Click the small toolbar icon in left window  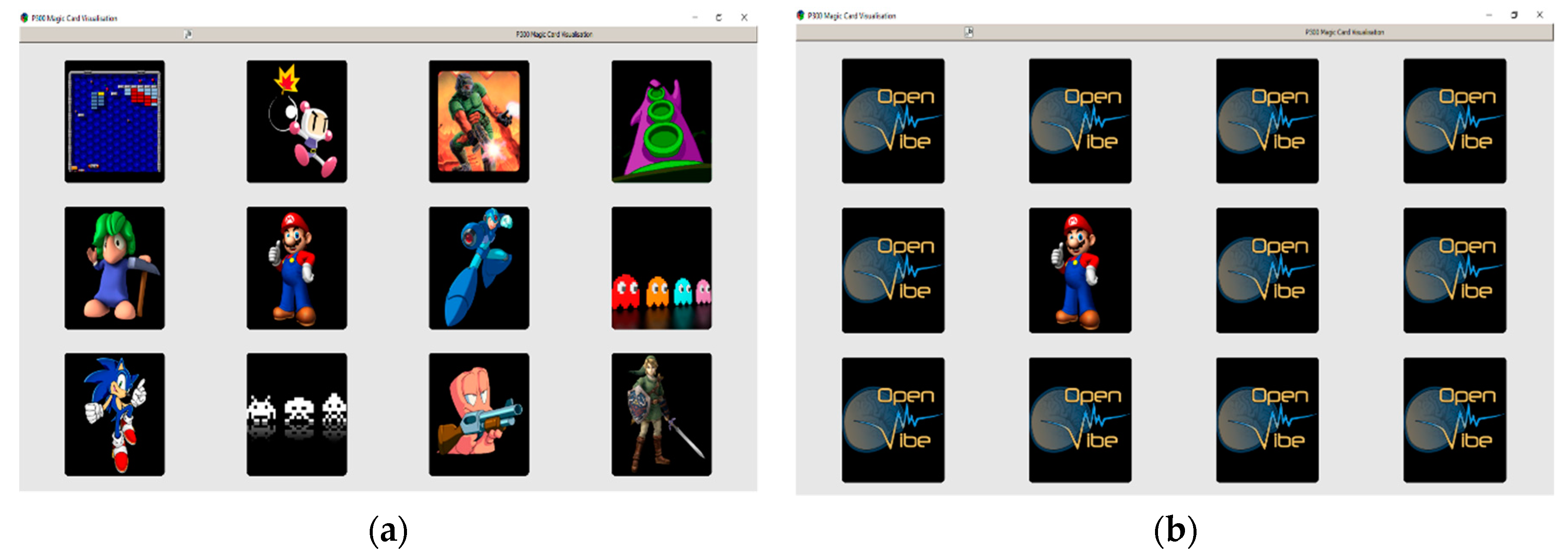tap(188, 34)
